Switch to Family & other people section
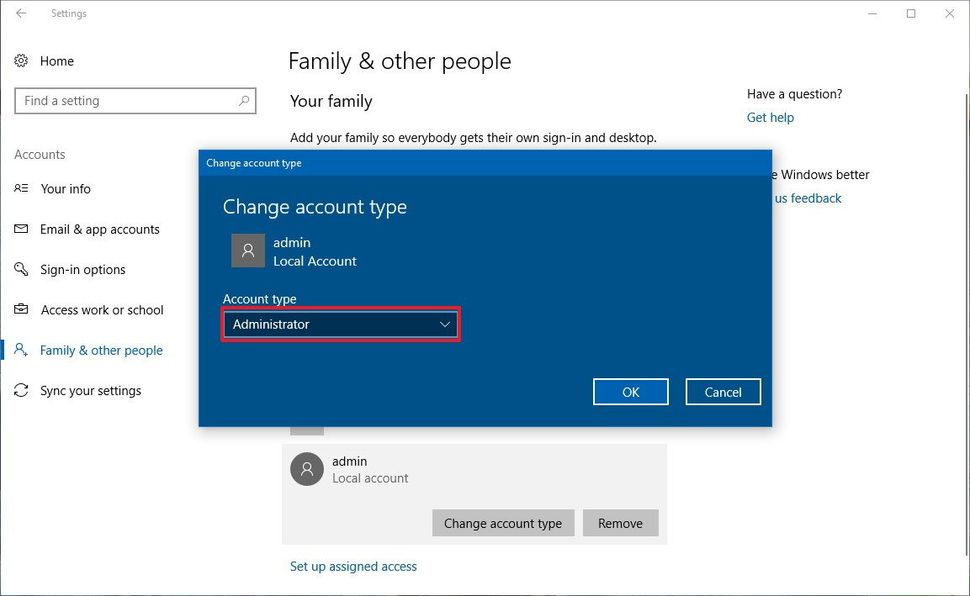The height and width of the screenshot is (596, 970). coord(102,350)
